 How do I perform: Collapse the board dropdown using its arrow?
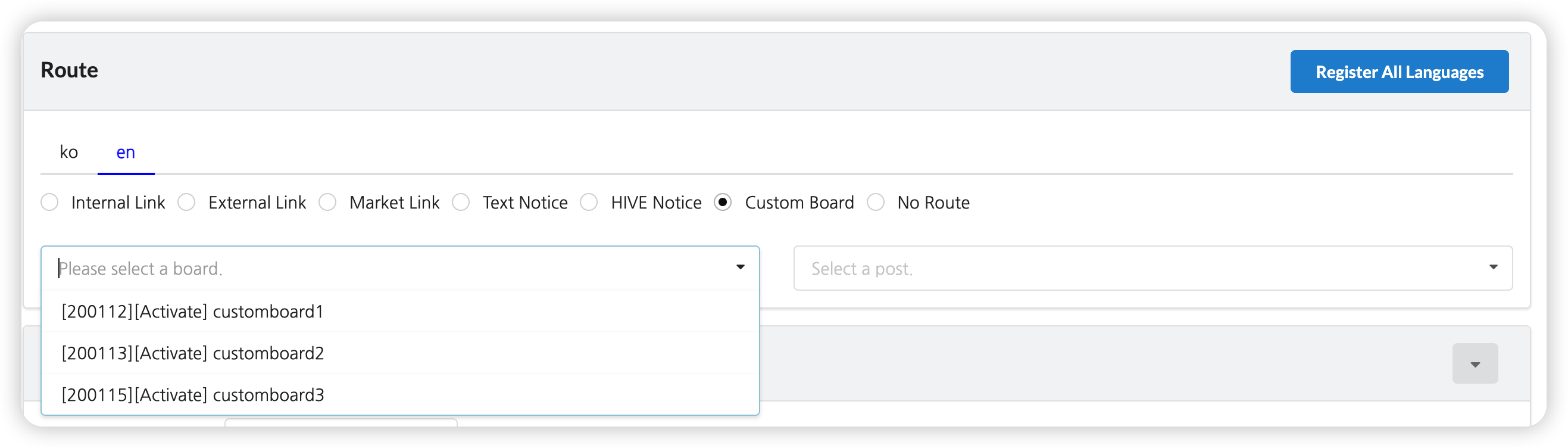tap(740, 267)
